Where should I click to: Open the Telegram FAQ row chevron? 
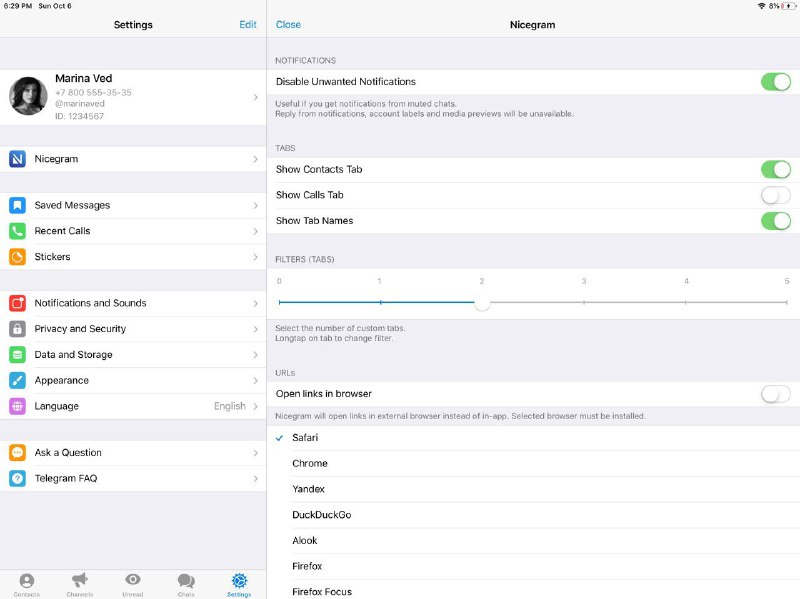point(256,479)
